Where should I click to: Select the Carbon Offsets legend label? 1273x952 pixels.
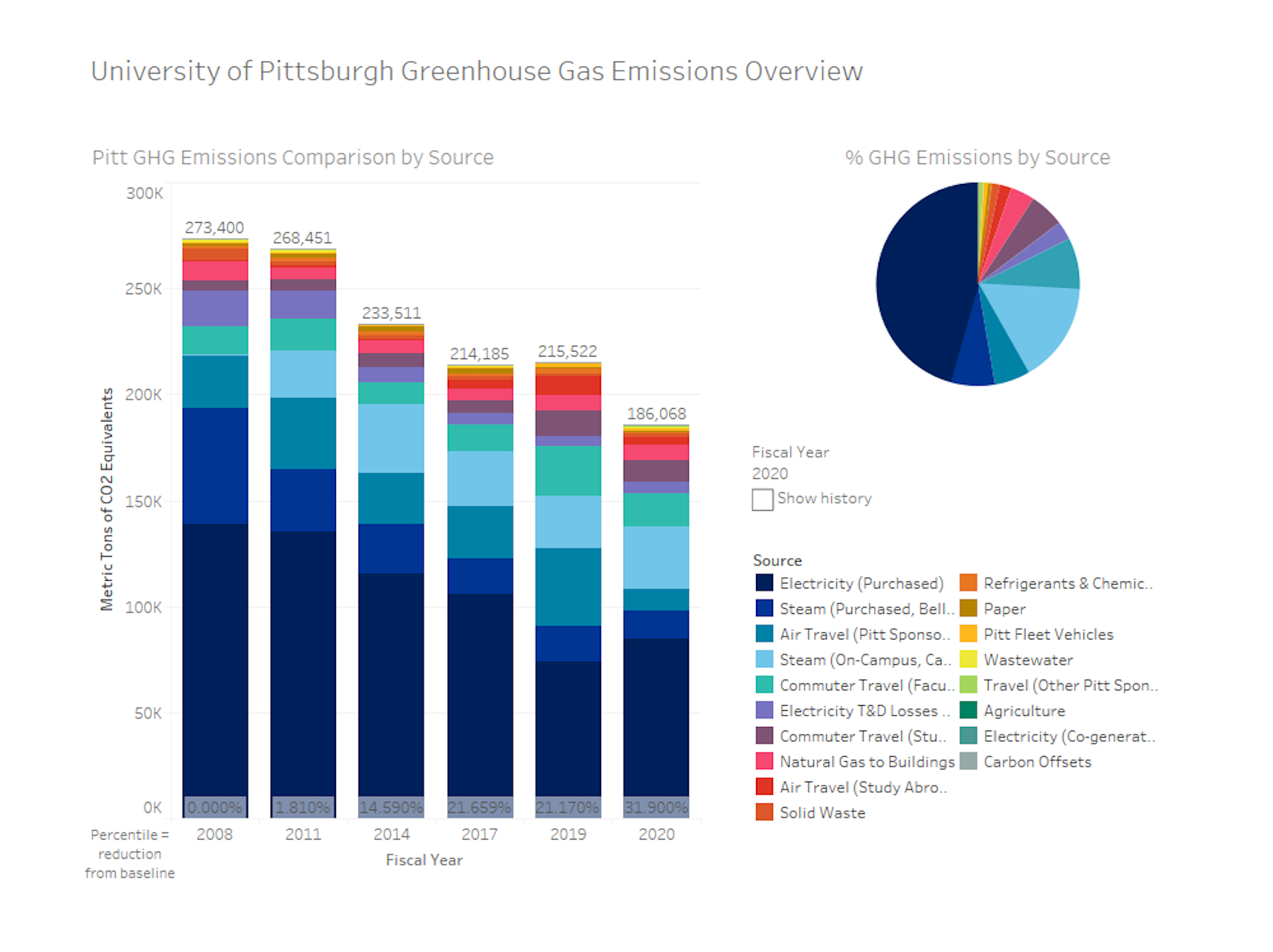[1037, 762]
